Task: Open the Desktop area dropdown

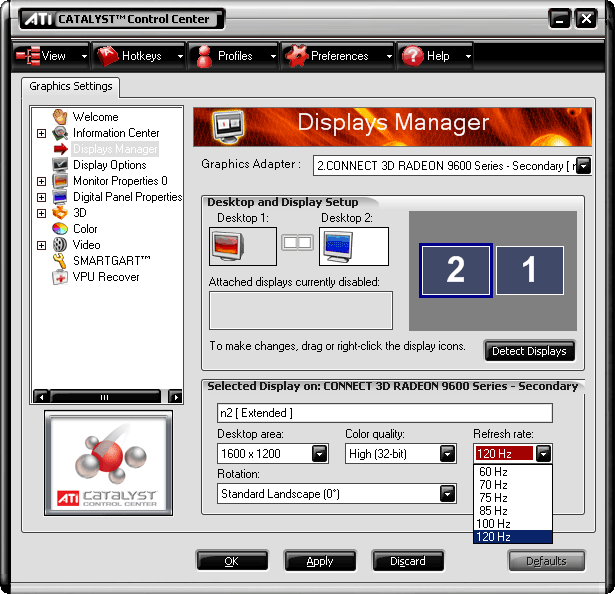Action: pos(320,454)
